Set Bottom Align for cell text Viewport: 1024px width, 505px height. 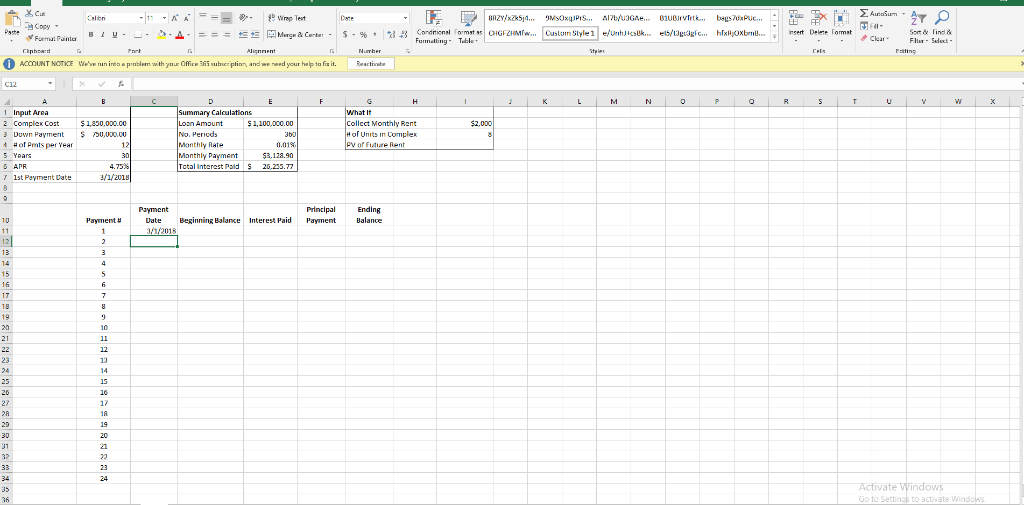[225, 20]
